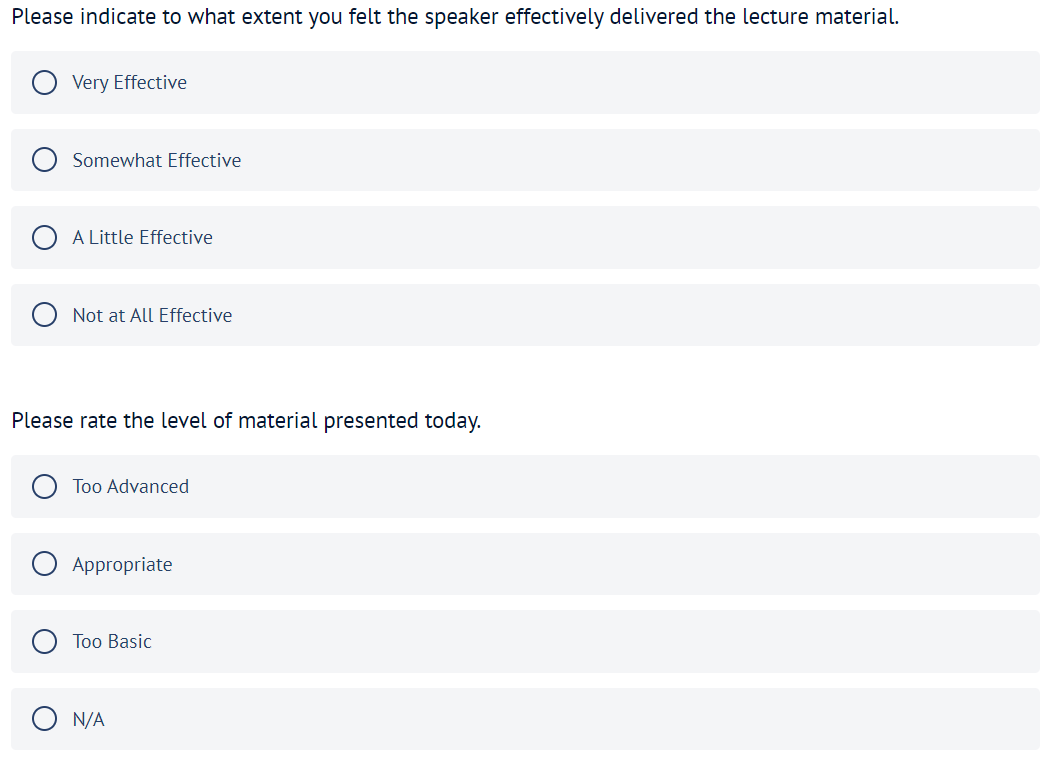Click the "Not at All Effective" label text
Screen dimensions: 1046x757
coord(152,315)
